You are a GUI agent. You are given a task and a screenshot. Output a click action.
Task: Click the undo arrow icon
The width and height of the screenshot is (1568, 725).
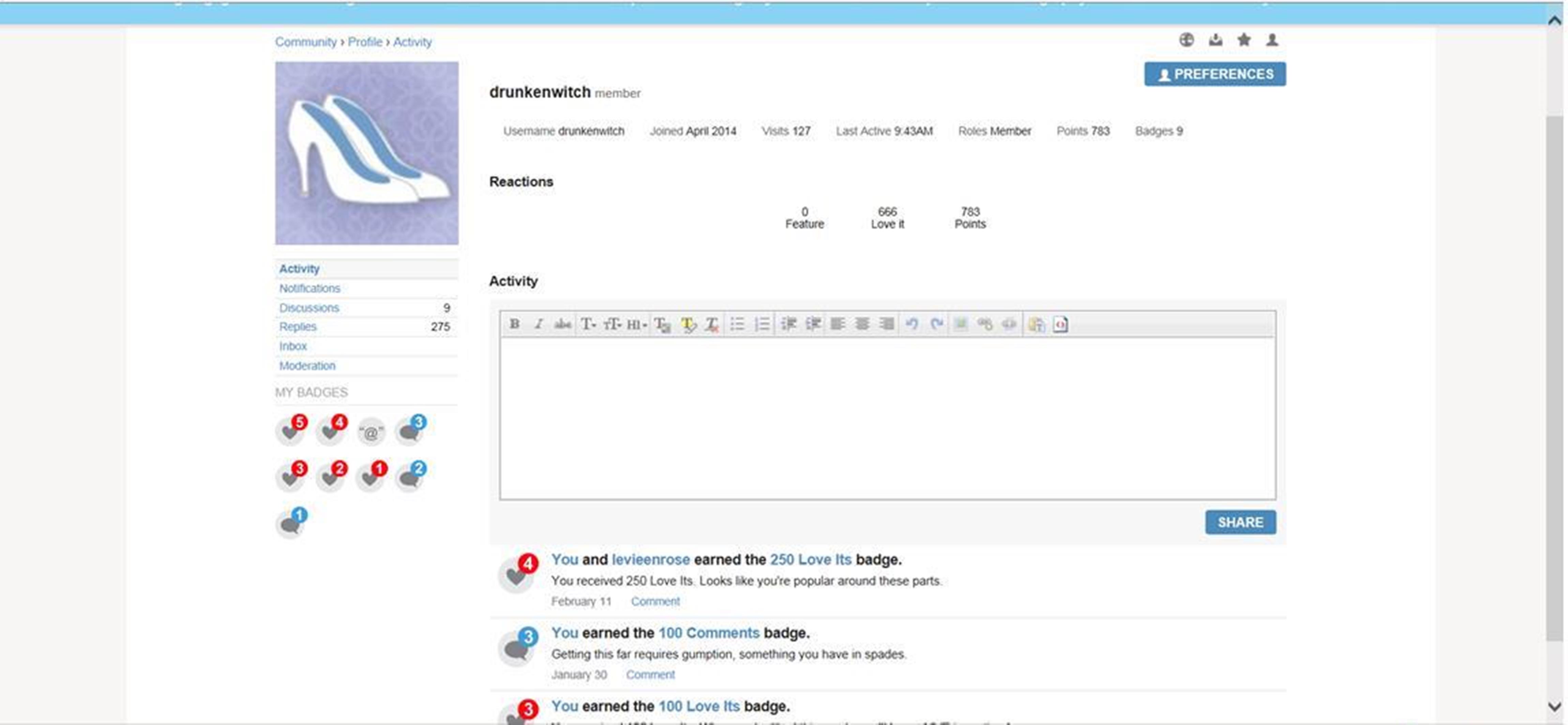tap(911, 324)
